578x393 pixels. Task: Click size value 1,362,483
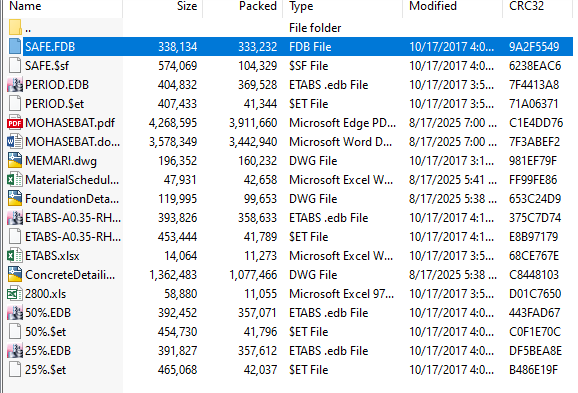(173, 275)
